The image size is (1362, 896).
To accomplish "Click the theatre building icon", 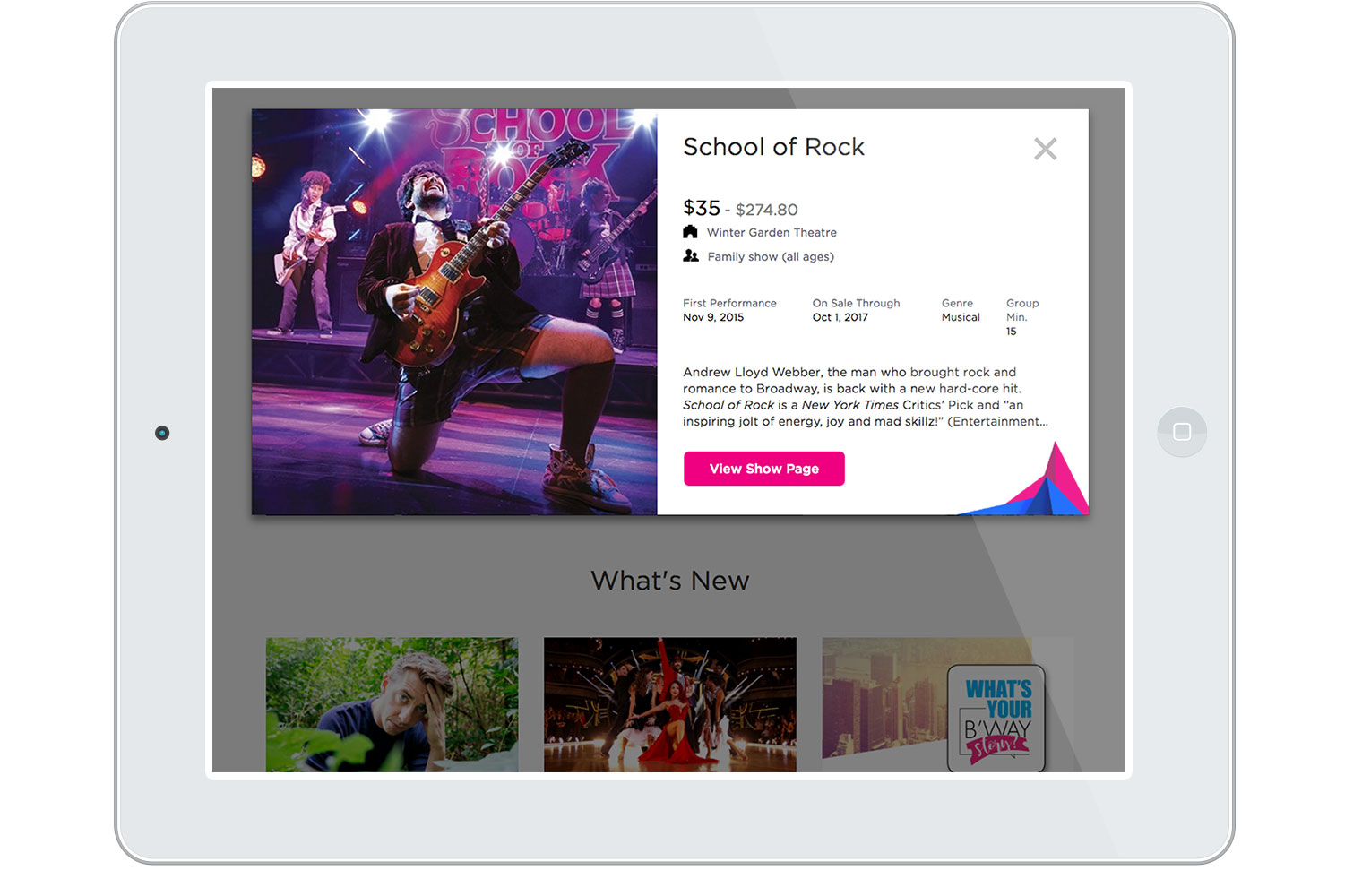I will click(x=690, y=232).
